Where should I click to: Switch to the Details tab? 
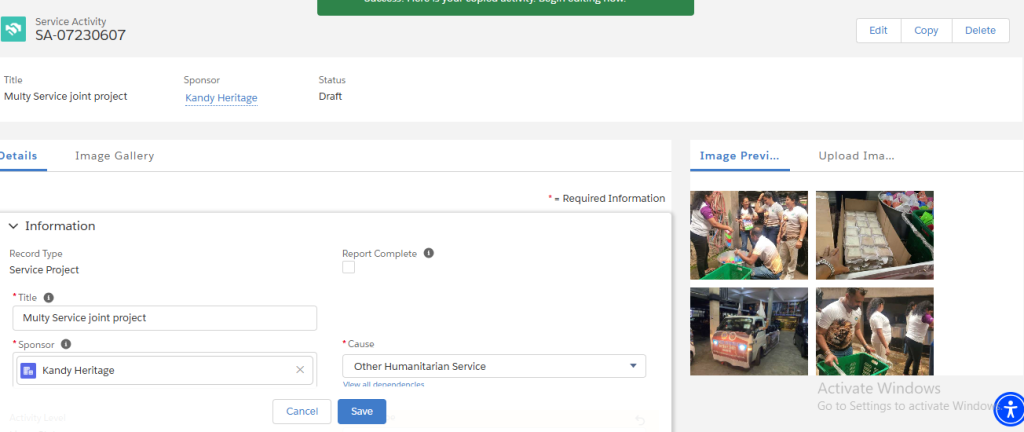[x=18, y=156]
